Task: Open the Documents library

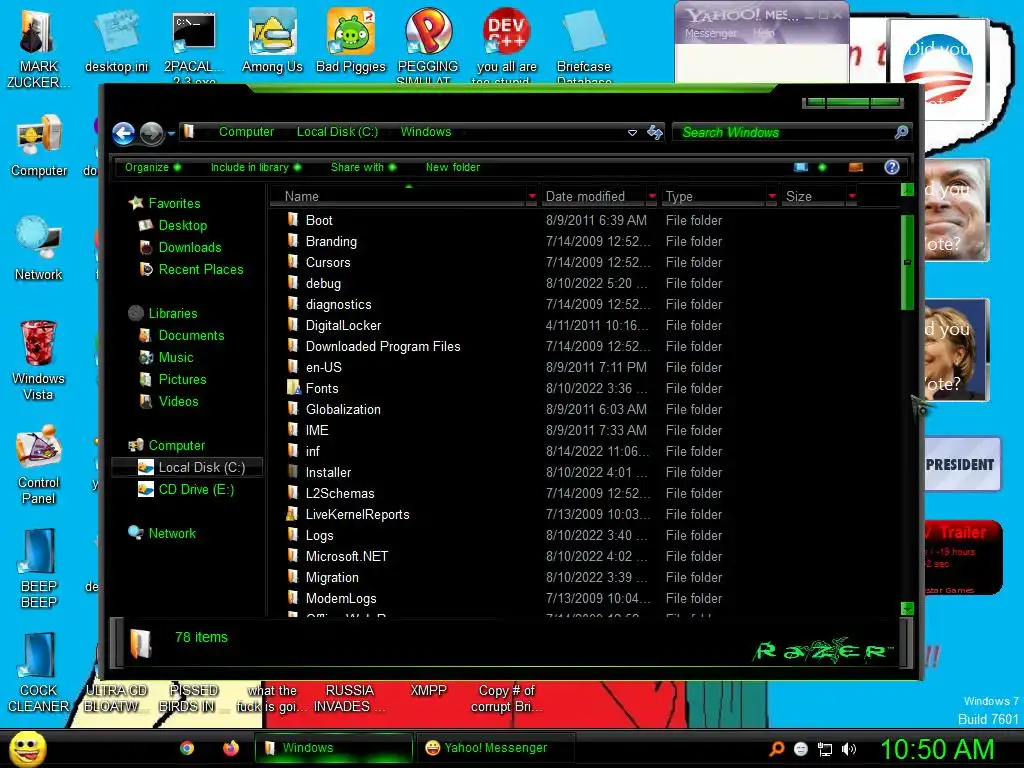Action: coord(191,335)
